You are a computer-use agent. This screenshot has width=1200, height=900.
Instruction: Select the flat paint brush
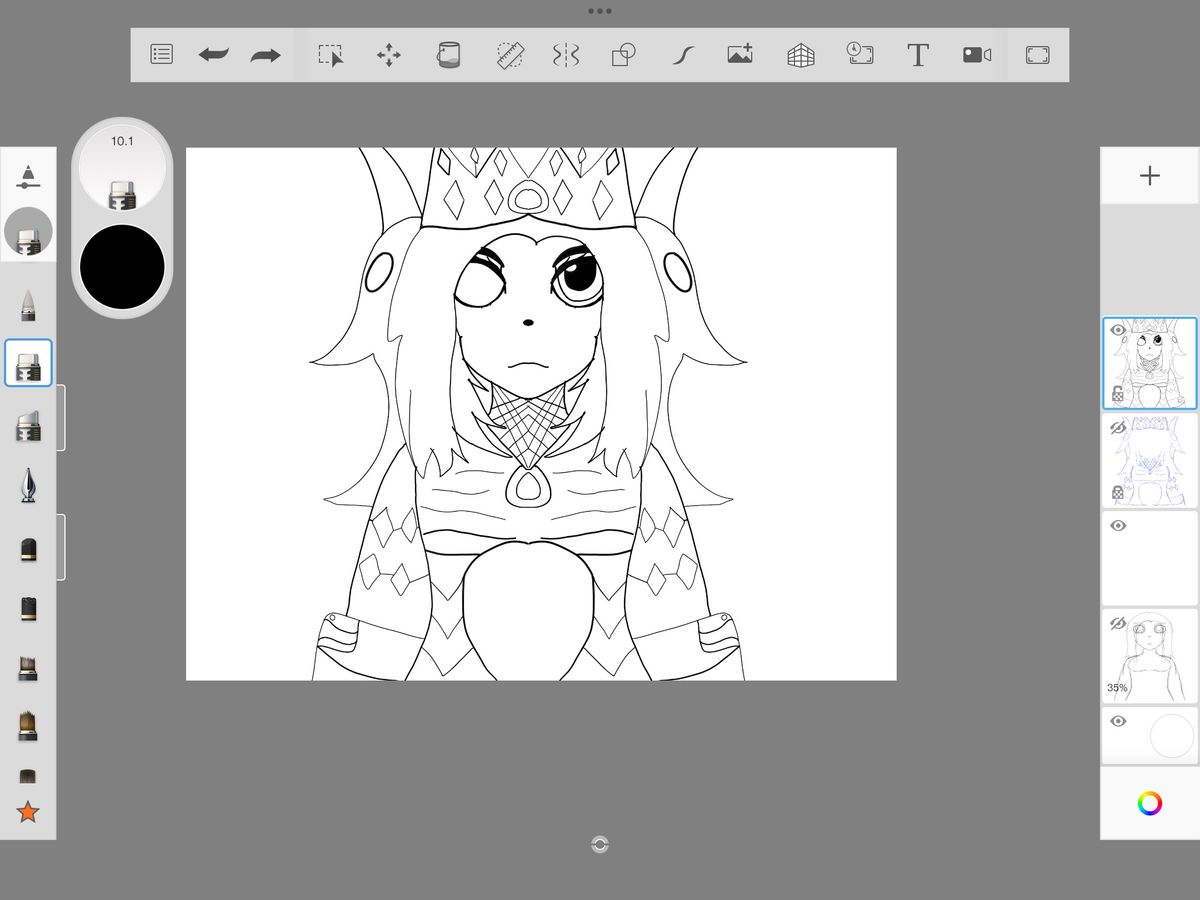28,668
